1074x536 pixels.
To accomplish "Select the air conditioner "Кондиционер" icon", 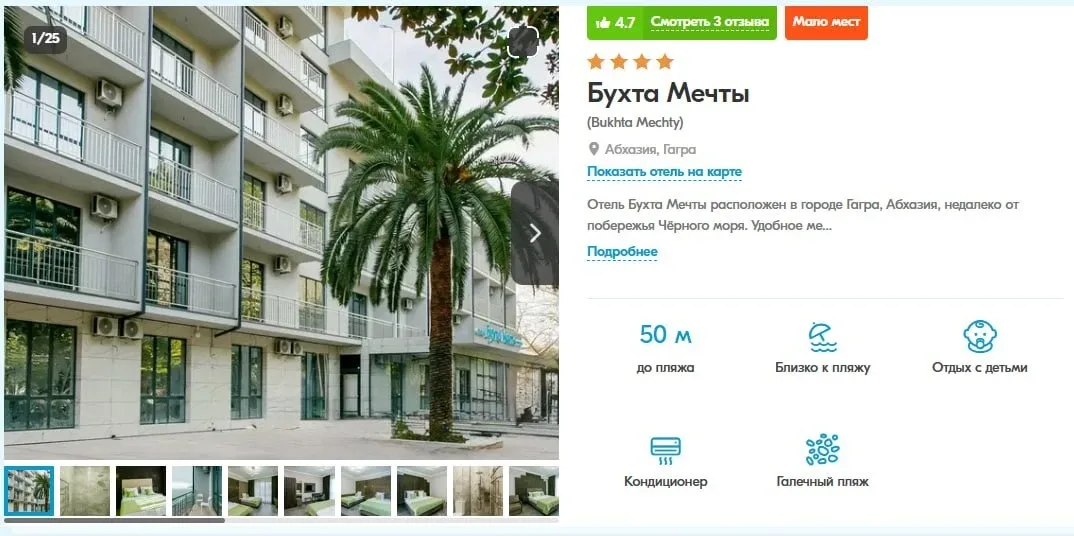I will (665, 451).
